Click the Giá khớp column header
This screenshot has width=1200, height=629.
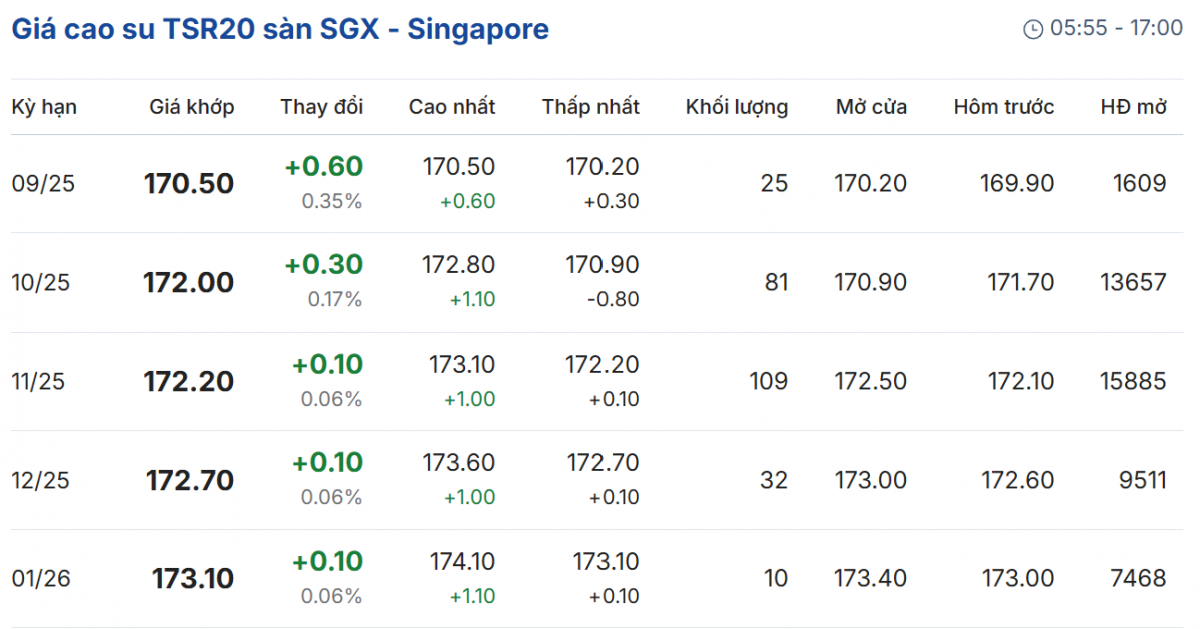pyautogui.click(x=192, y=107)
